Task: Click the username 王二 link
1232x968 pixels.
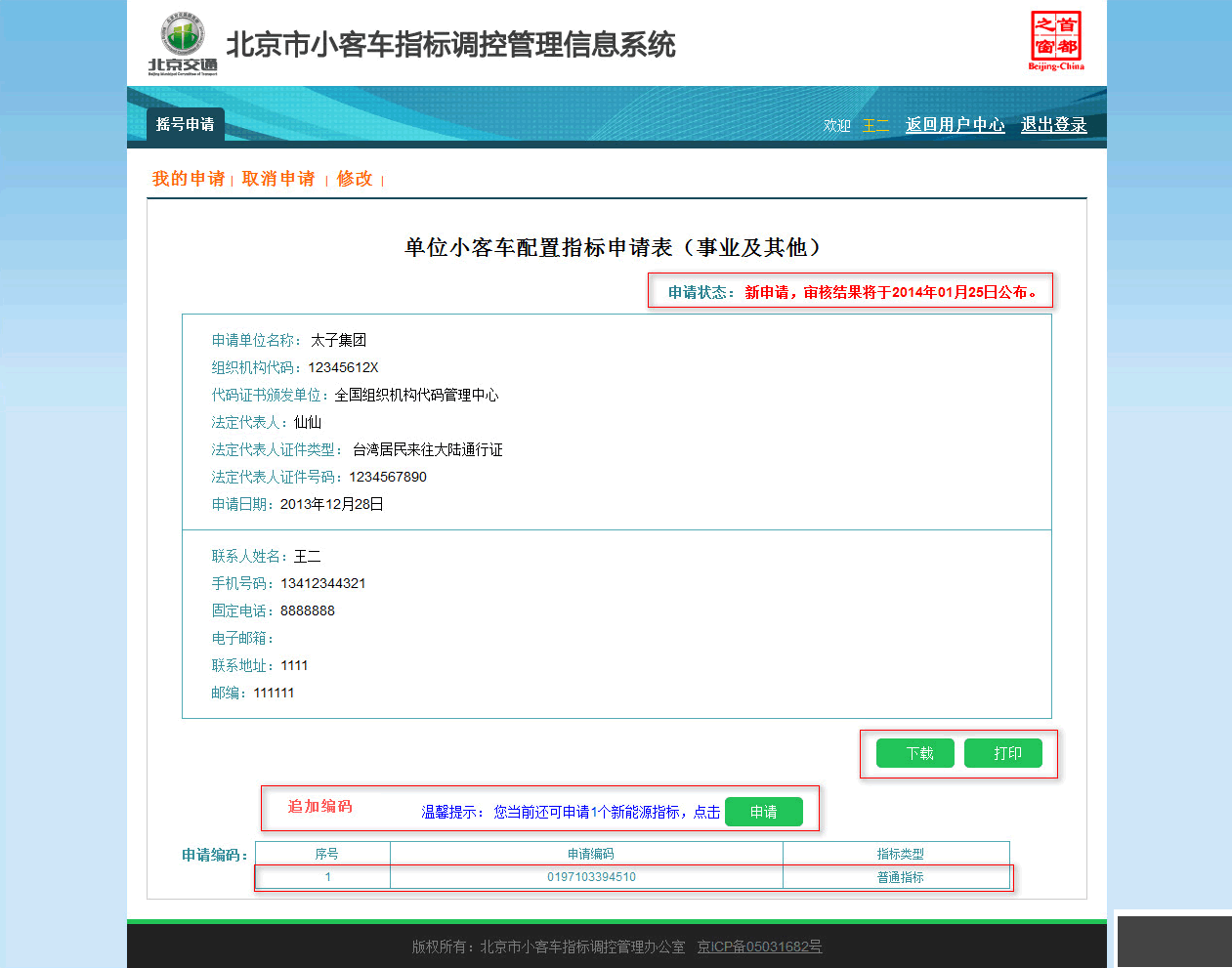Action: (874, 125)
